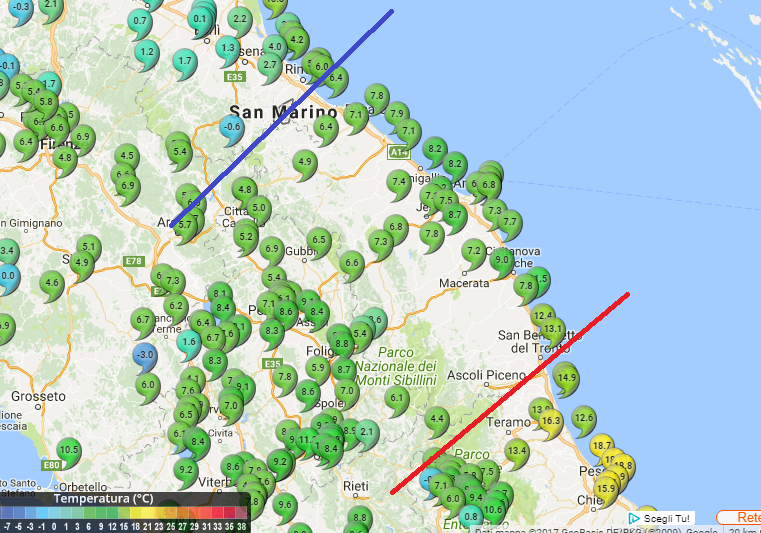Open the 2.1 temperature marker
Image resolution: width=761 pixels, height=533 pixels.
tap(367, 432)
